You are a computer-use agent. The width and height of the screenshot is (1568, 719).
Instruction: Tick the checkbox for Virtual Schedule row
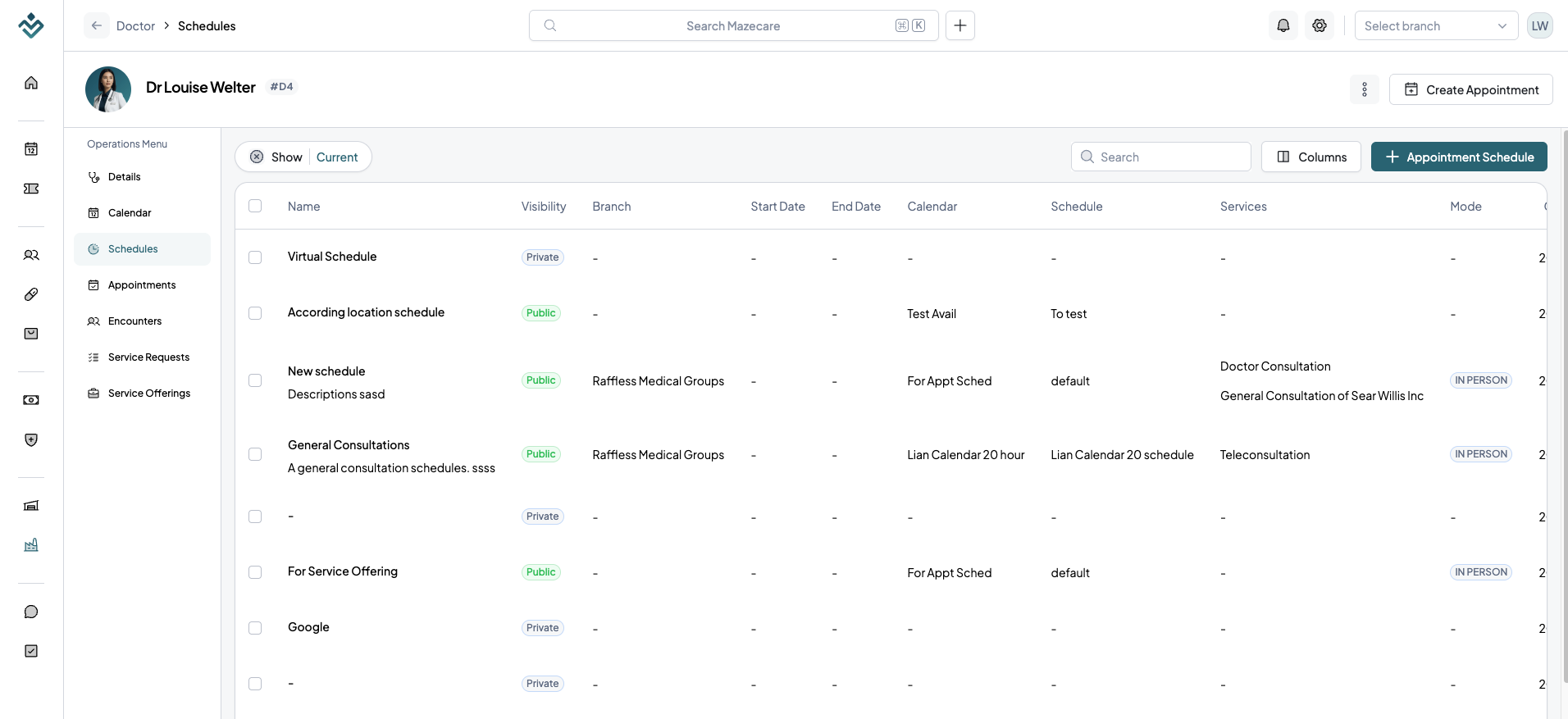[x=255, y=257]
